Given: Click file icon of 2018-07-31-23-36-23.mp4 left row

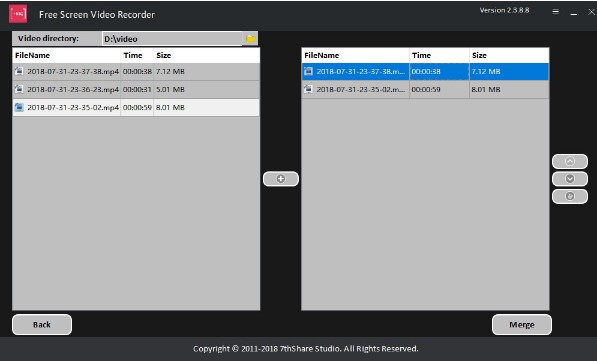Looking at the screenshot, I should pos(19,89).
